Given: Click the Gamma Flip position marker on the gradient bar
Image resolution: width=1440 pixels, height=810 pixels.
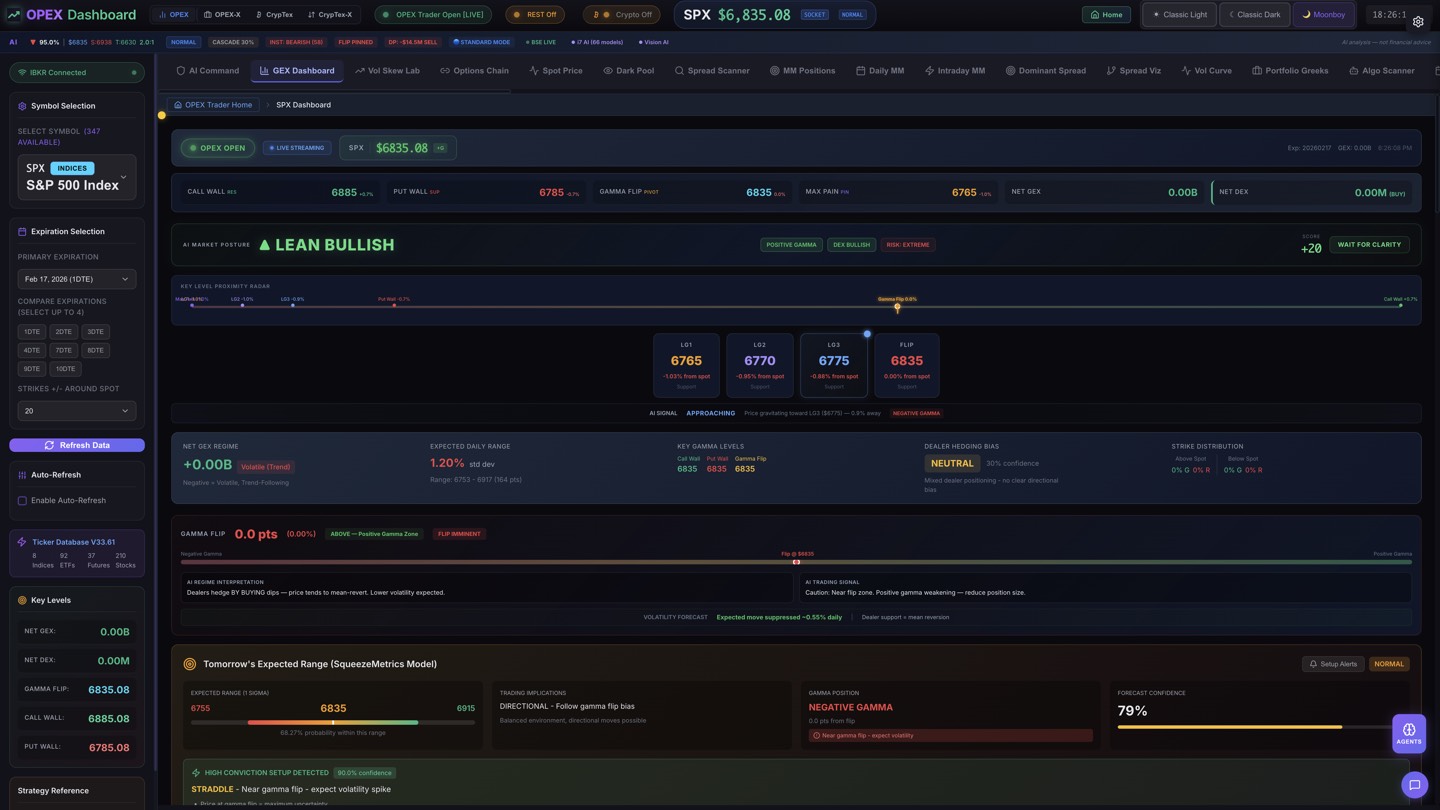Looking at the screenshot, I should tap(797, 561).
